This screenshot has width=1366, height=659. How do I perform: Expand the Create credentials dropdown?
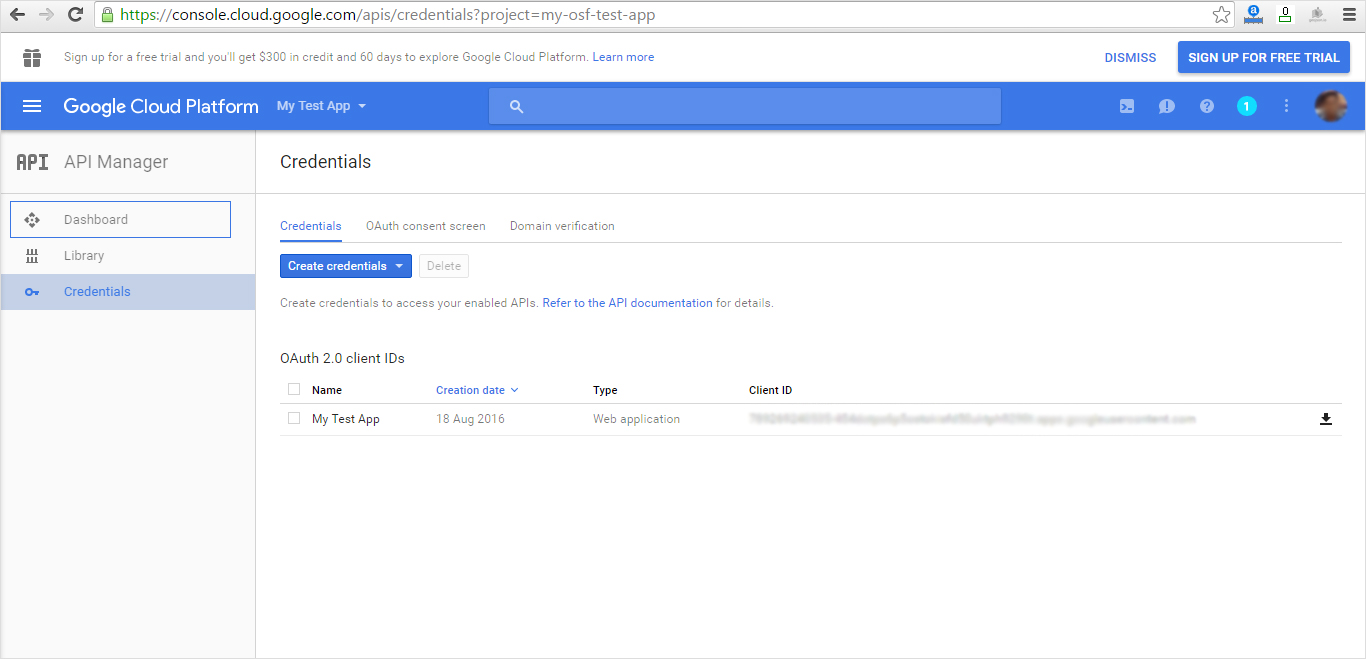click(346, 266)
